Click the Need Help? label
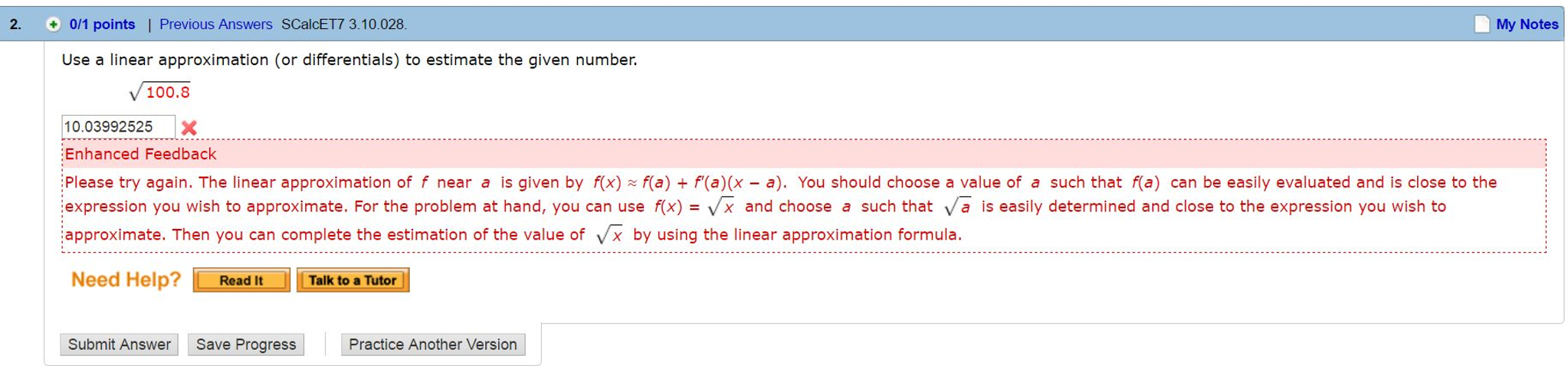 click(126, 279)
